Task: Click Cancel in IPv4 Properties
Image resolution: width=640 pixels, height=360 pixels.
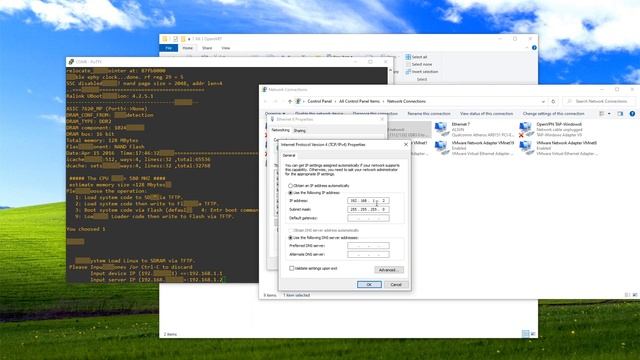Action: click(396, 284)
